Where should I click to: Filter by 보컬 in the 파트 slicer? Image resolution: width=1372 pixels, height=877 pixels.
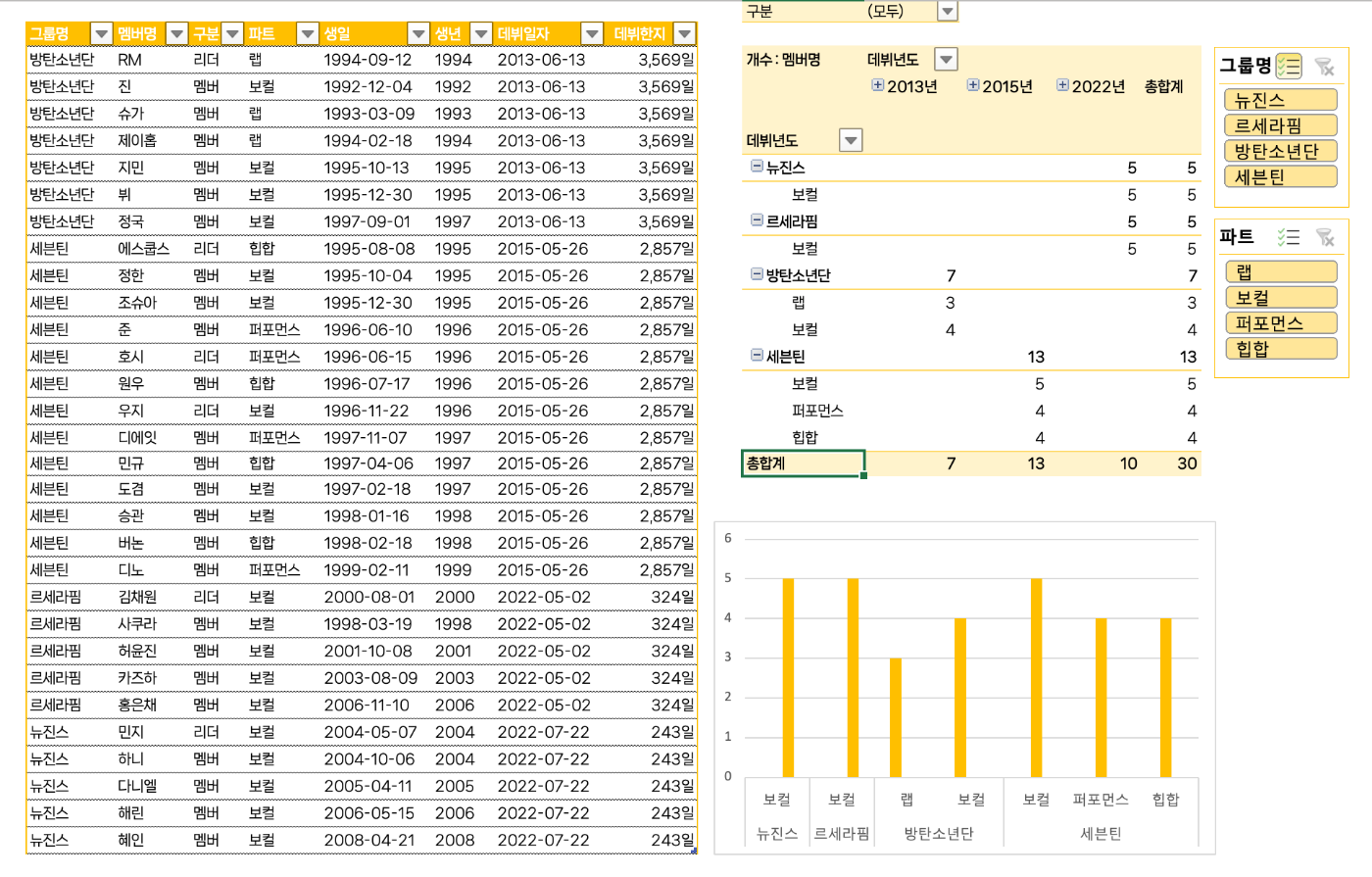1281,297
